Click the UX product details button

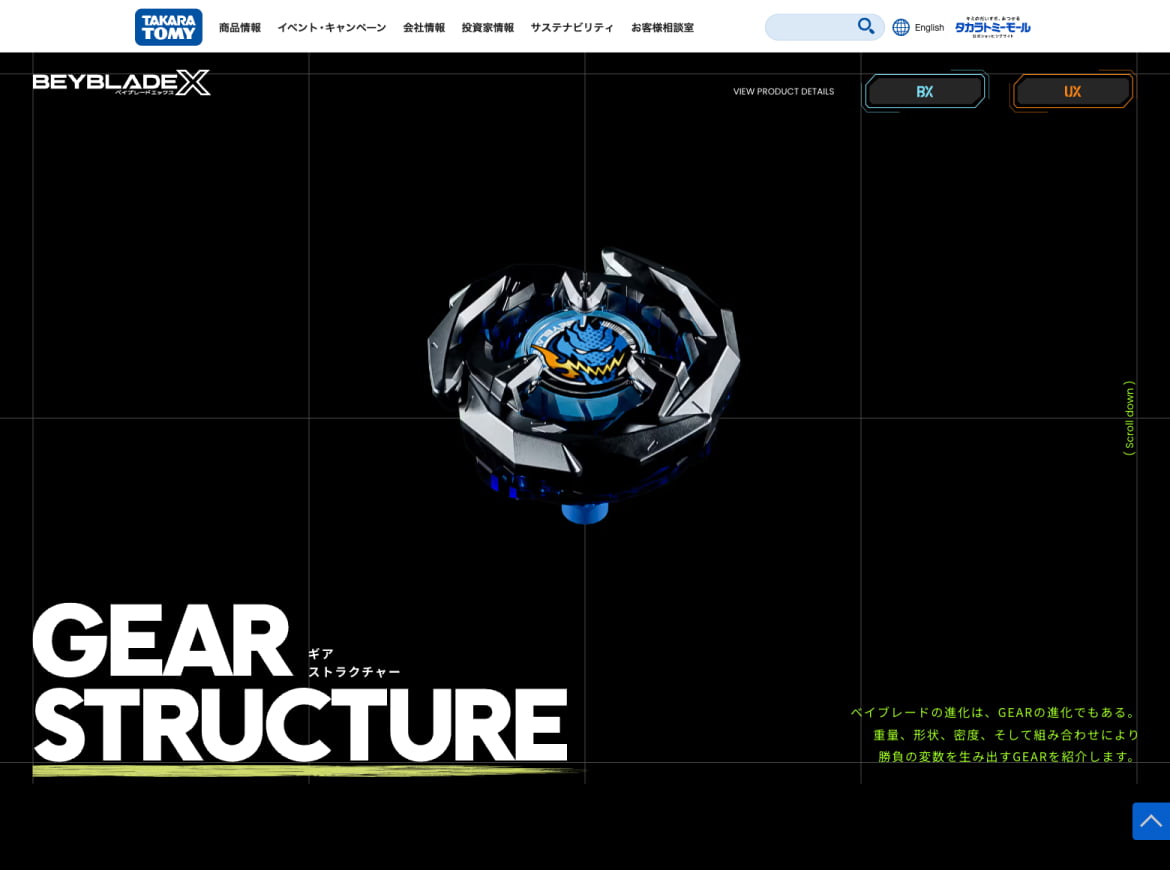[x=1072, y=91]
